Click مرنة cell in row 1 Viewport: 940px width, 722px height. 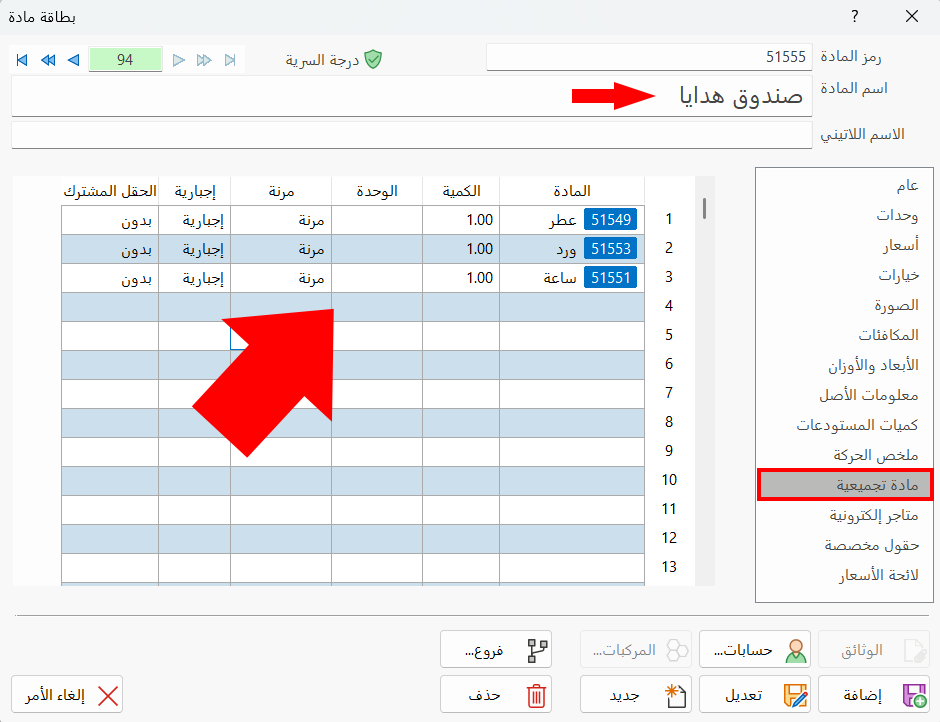point(281,220)
